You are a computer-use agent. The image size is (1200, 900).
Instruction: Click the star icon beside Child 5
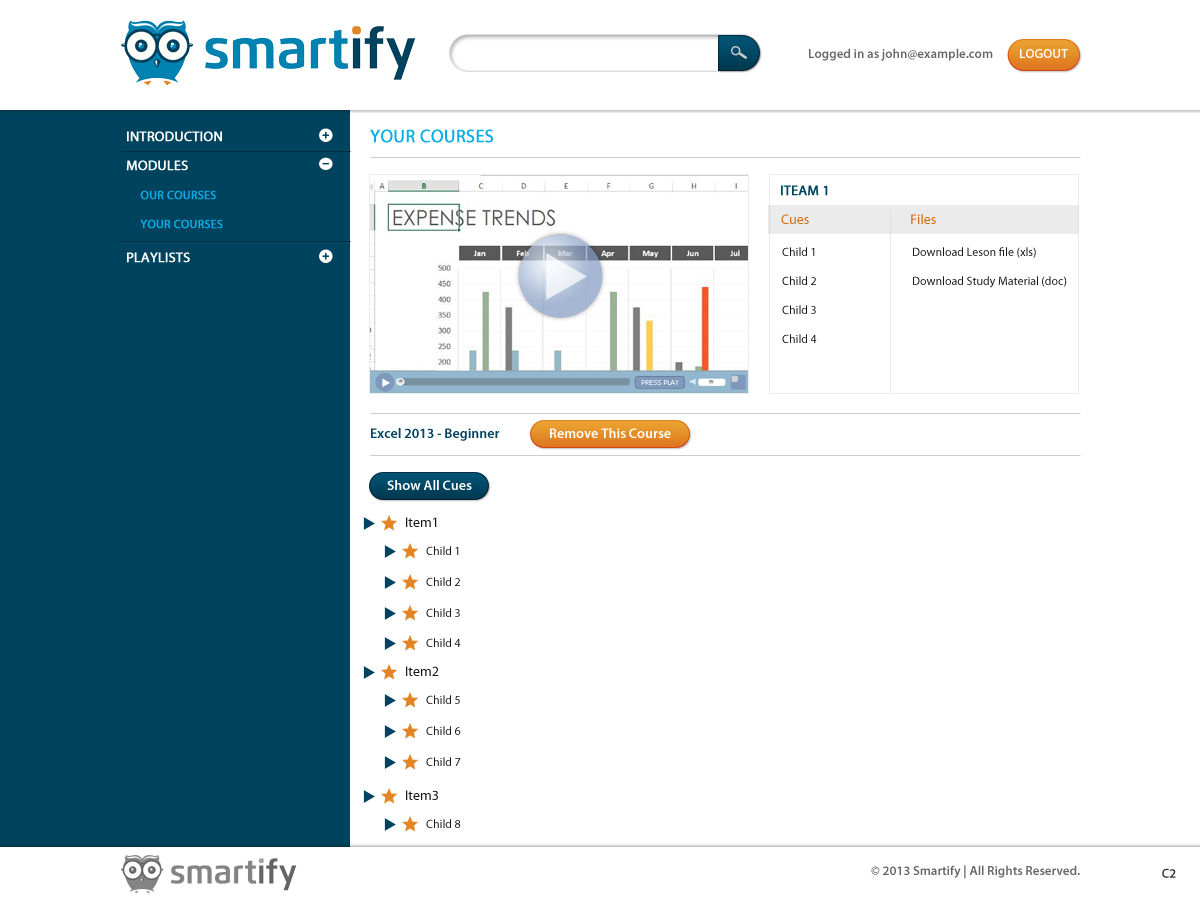tap(410, 700)
